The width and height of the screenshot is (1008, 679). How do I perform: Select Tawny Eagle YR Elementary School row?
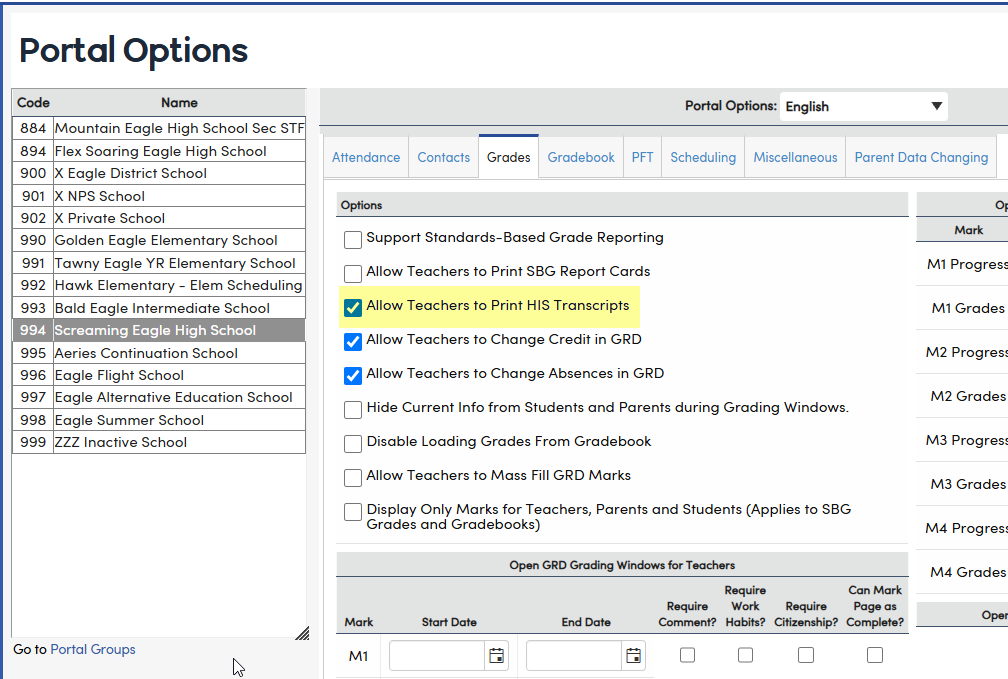(x=159, y=263)
